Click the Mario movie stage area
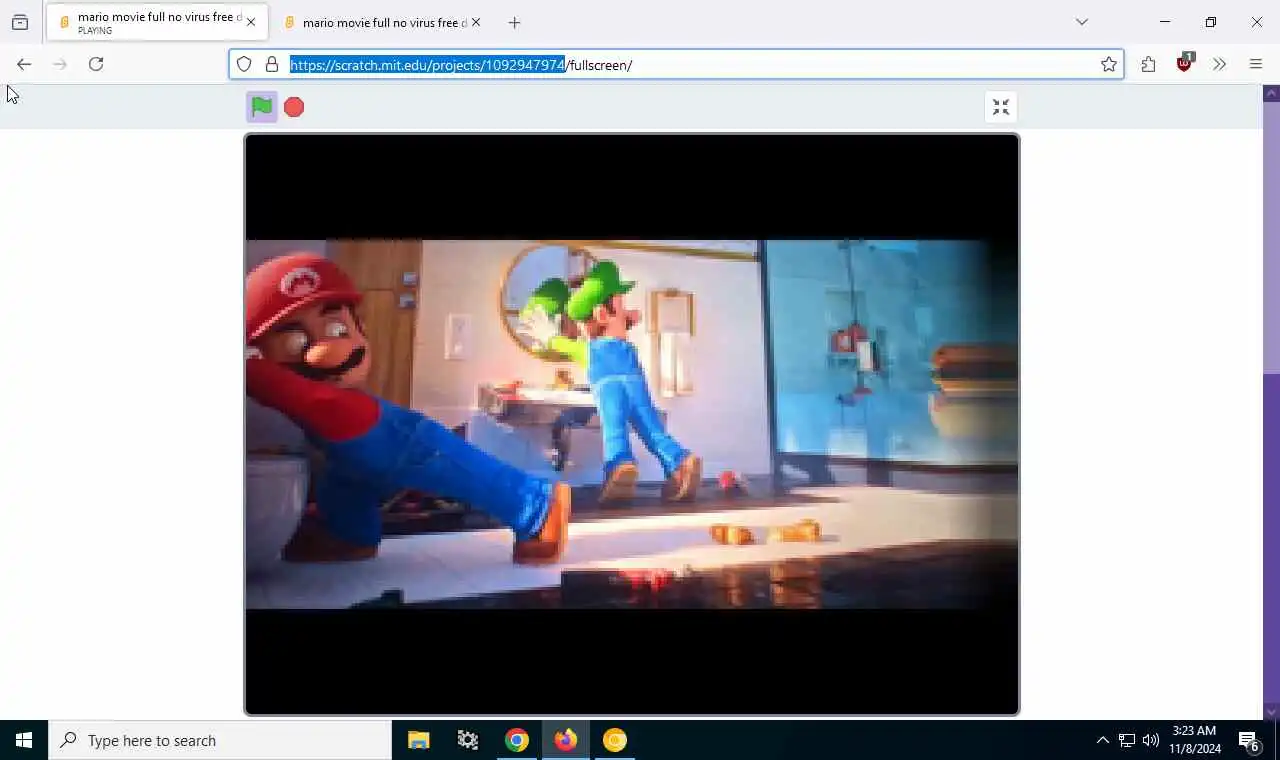This screenshot has width=1280, height=760. [632, 424]
